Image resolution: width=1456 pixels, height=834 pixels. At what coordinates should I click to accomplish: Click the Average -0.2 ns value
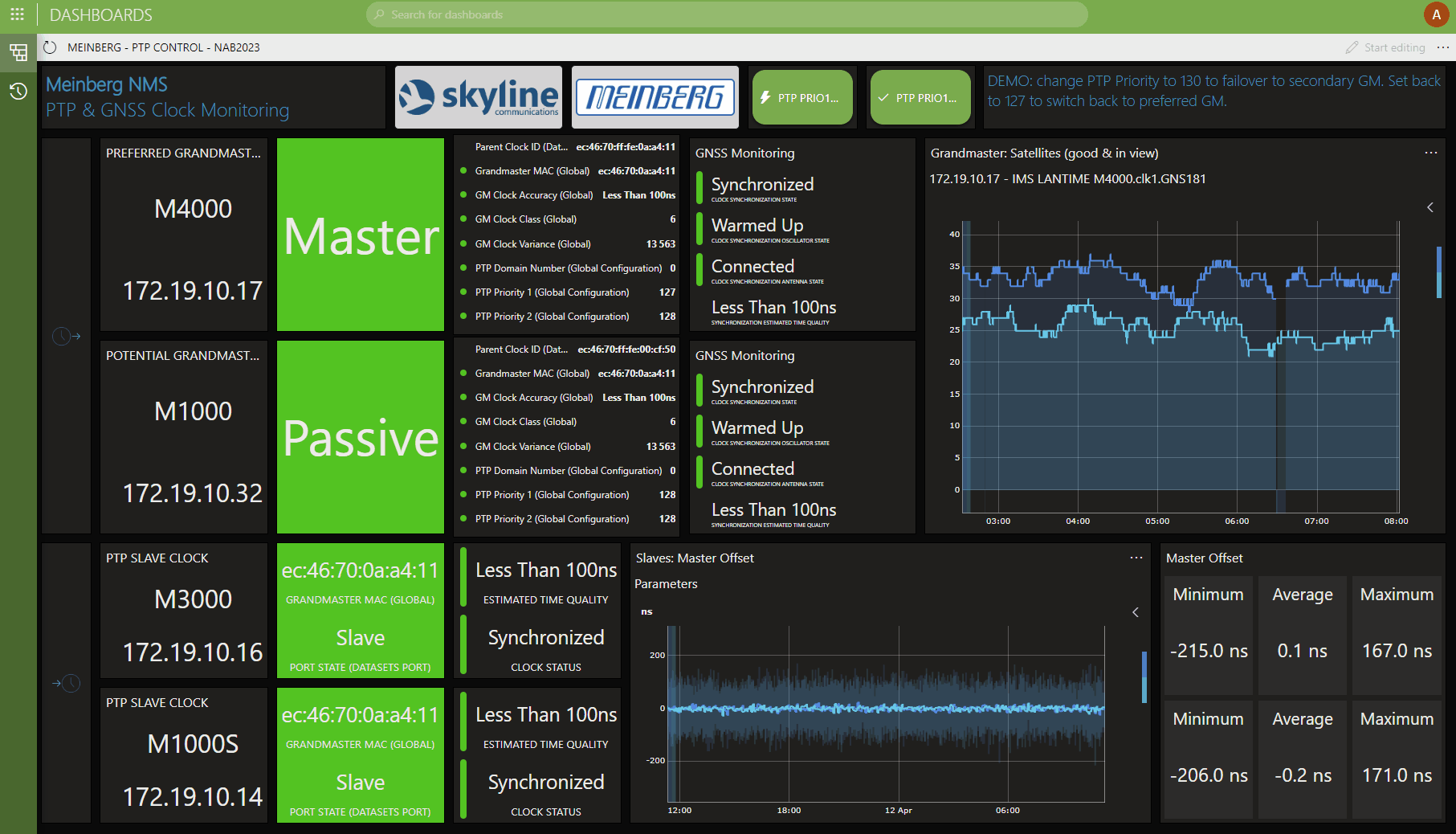click(1303, 775)
